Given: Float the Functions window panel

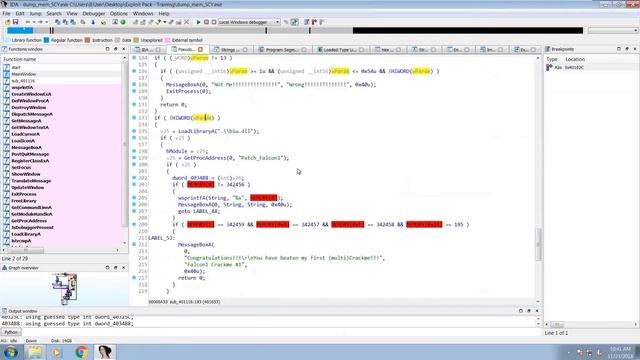Looking at the screenshot, I should coord(116,49).
